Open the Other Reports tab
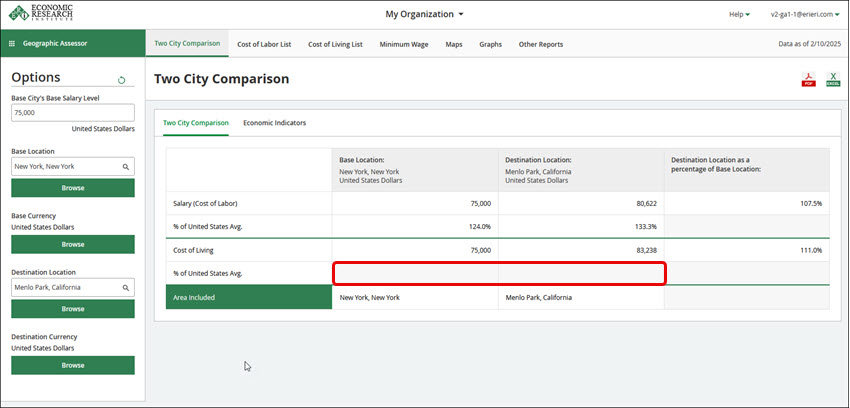 (541, 44)
